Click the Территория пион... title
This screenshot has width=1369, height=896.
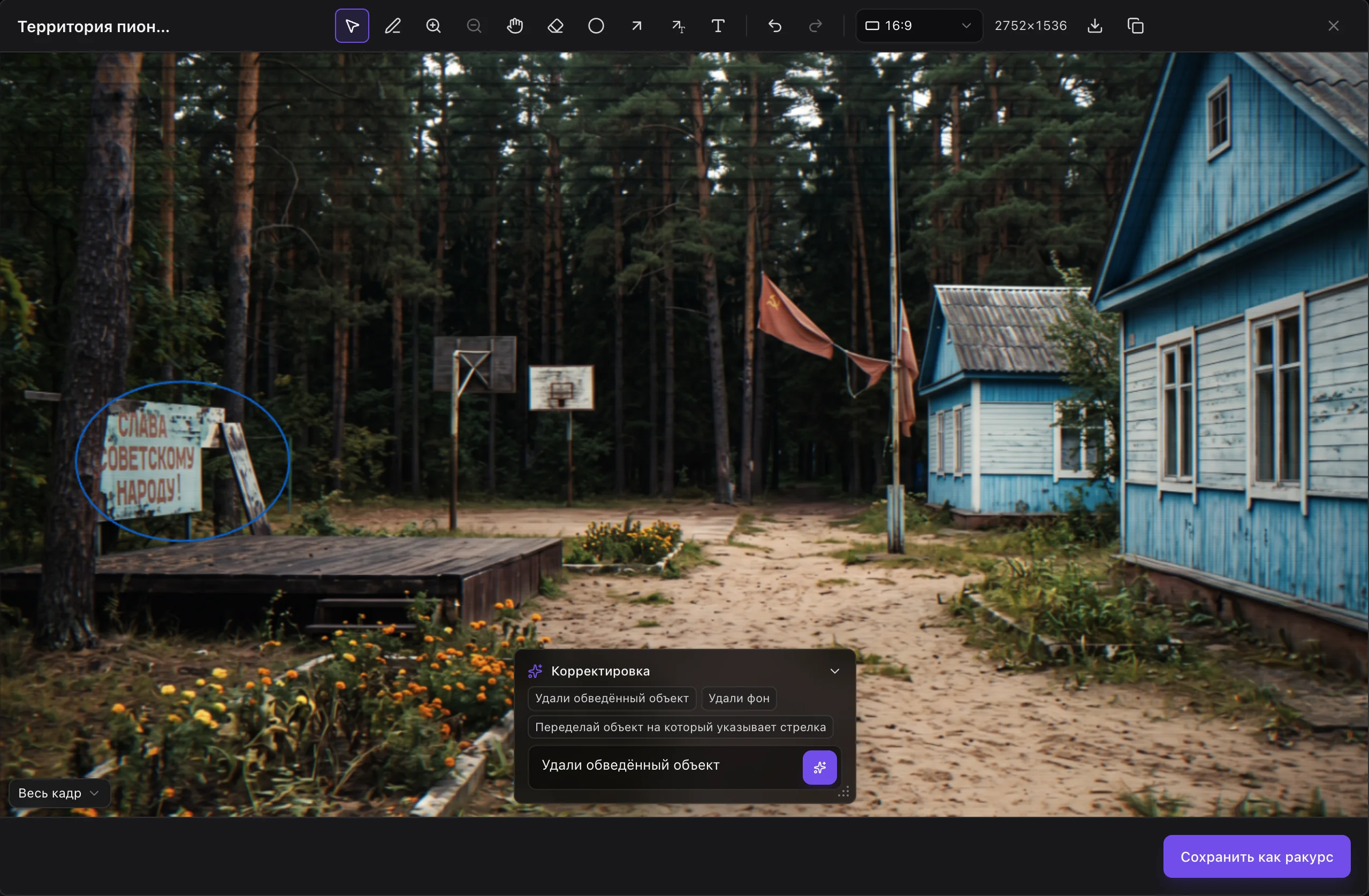[94, 26]
